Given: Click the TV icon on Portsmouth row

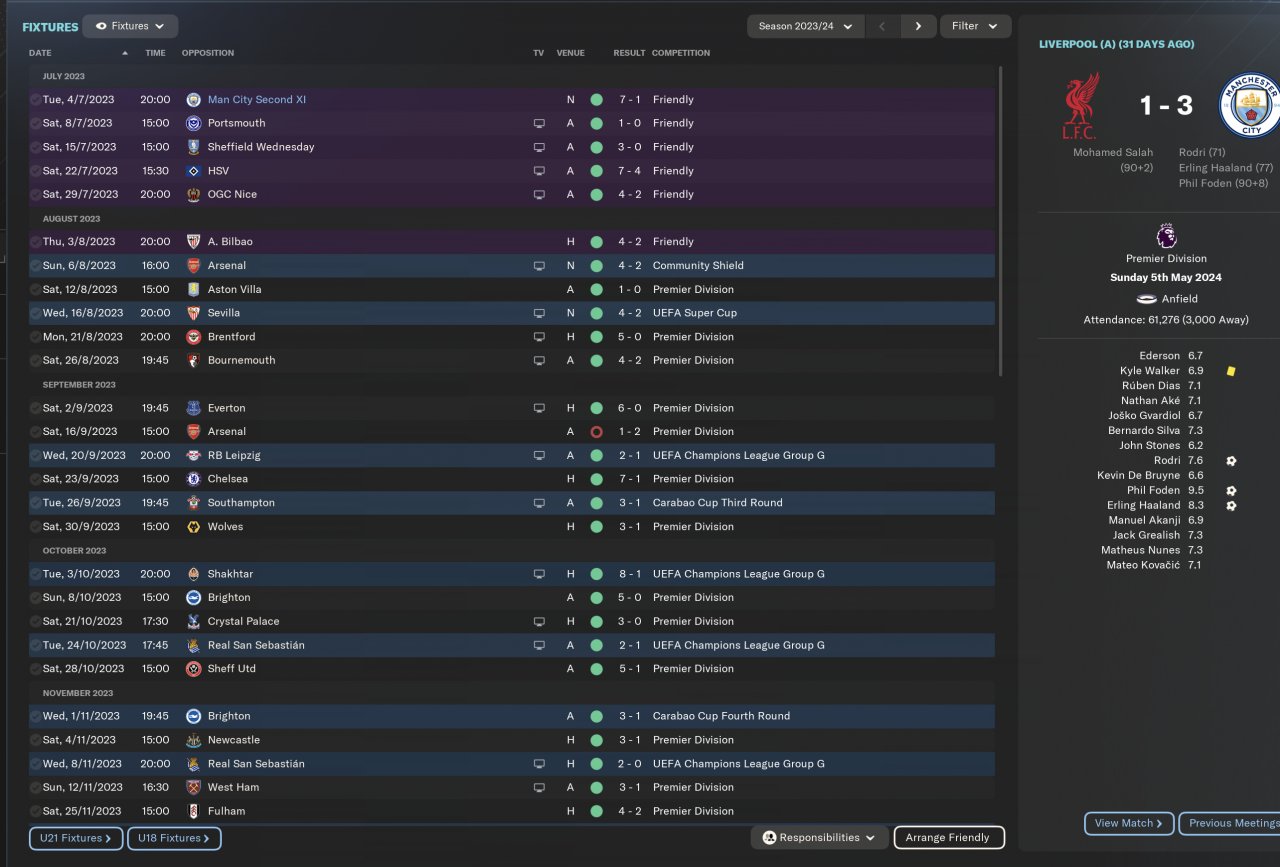Looking at the screenshot, I should point(539,123).
